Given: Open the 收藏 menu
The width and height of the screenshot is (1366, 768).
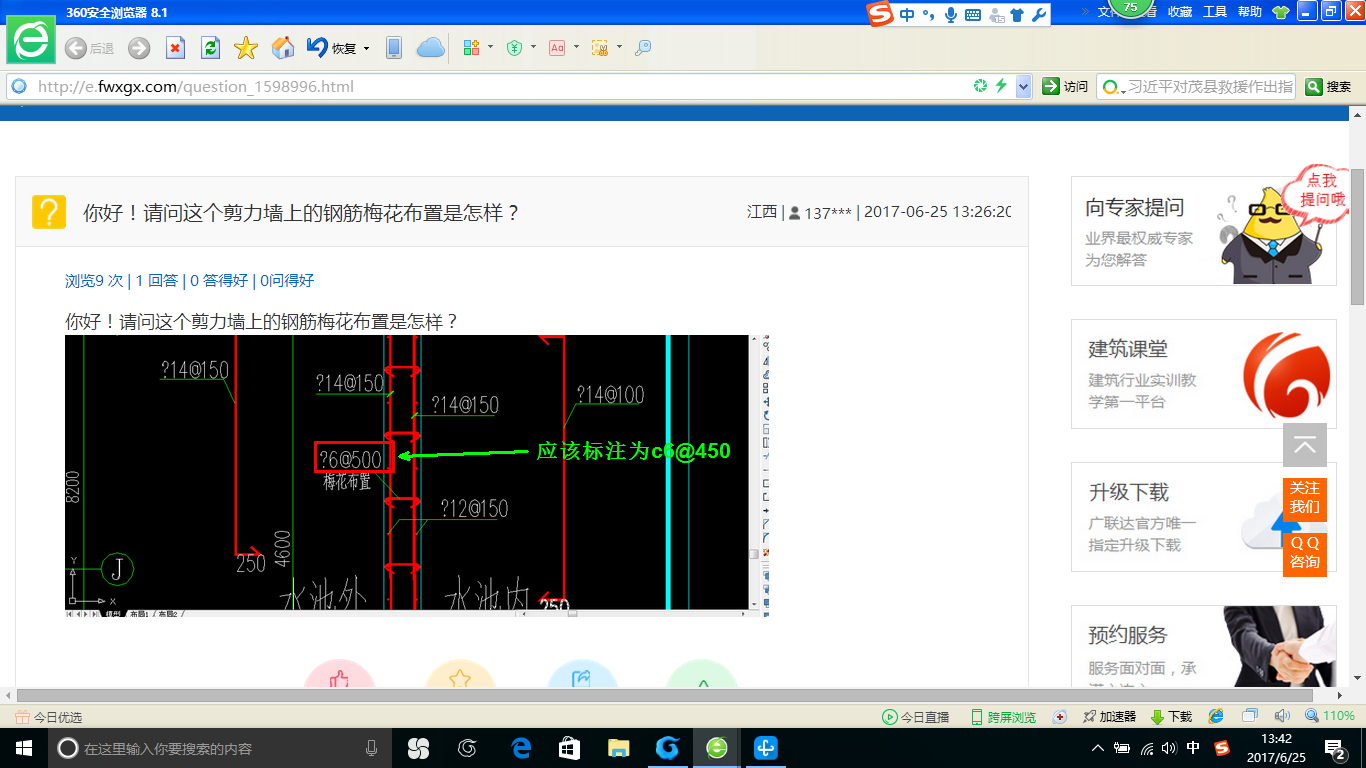Looking at the screenshot, I should click(x=1180, y=12).
